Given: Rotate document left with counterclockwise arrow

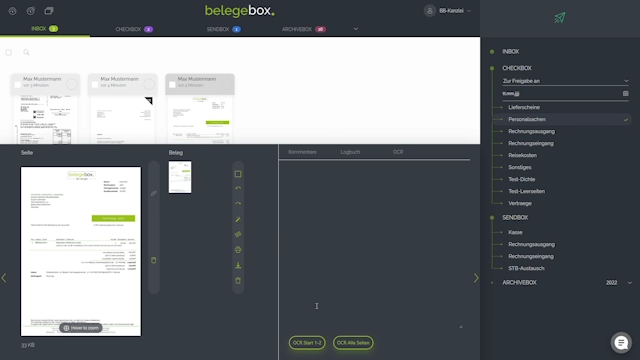Looking at the screenshot, I should [x=238, y=188].
